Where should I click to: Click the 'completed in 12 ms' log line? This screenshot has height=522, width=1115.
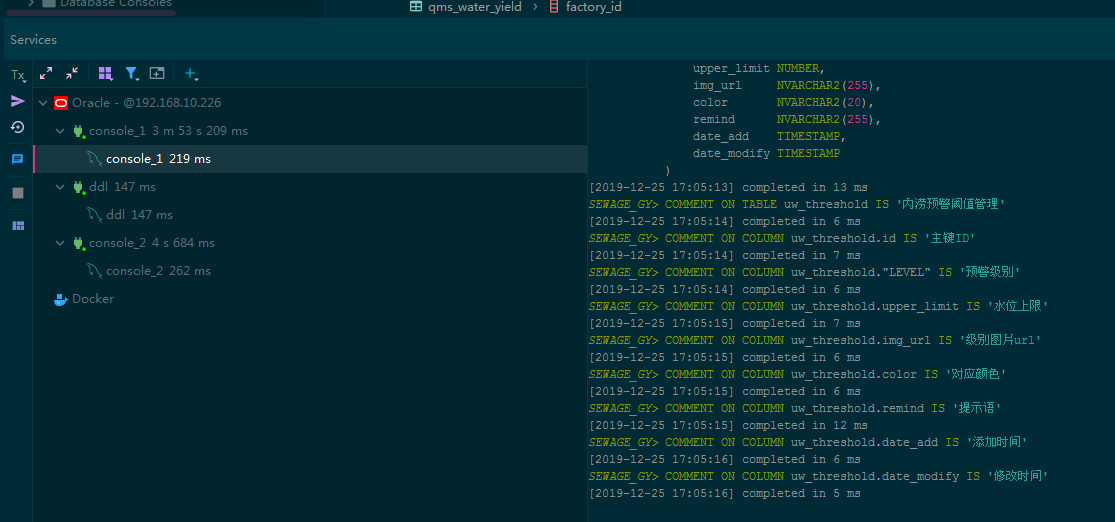tap(728, 425)
